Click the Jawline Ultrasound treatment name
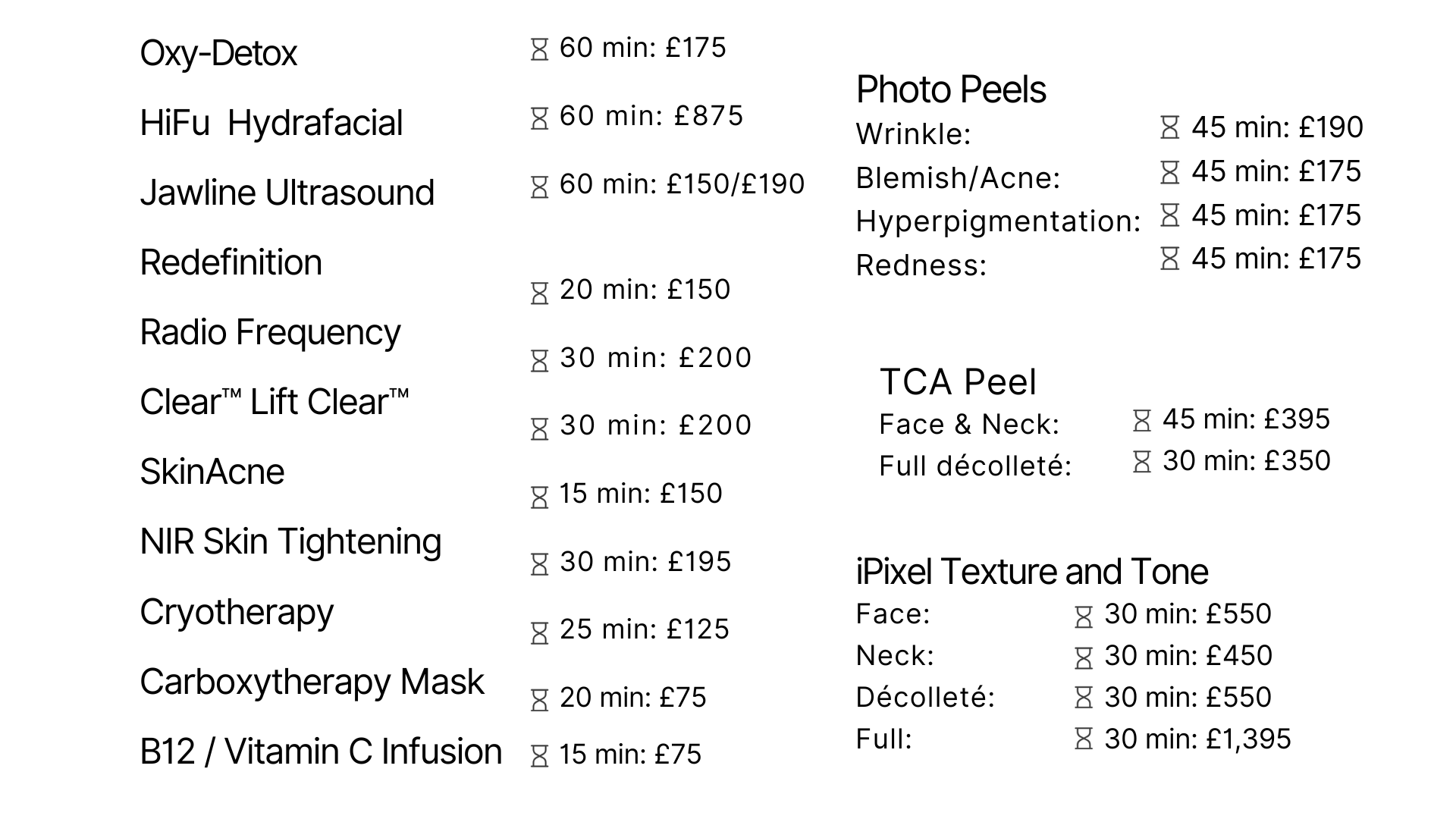The image size is (1456, 819). (x=287, y=193)
